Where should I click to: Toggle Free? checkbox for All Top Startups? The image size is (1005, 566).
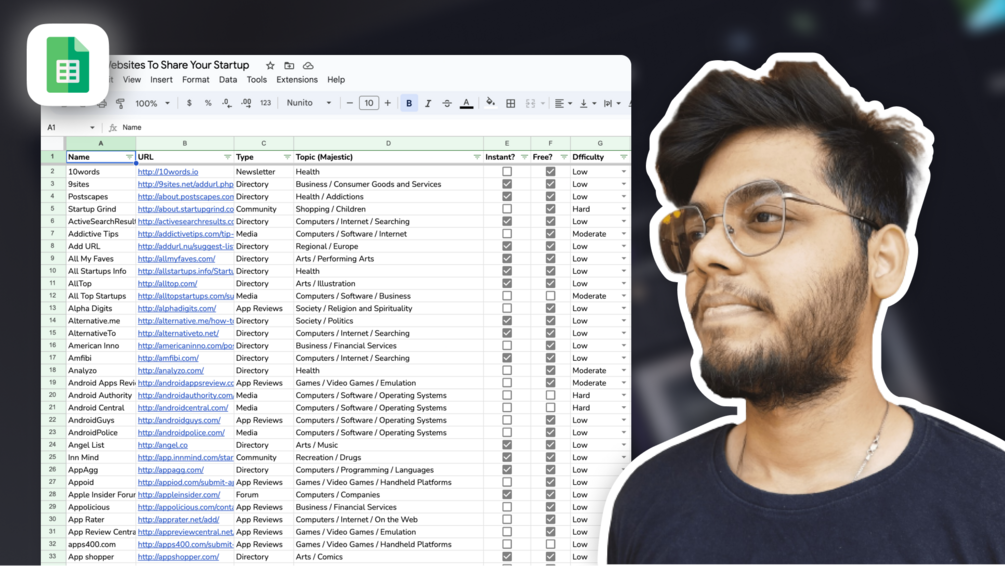tap(550, 296)
